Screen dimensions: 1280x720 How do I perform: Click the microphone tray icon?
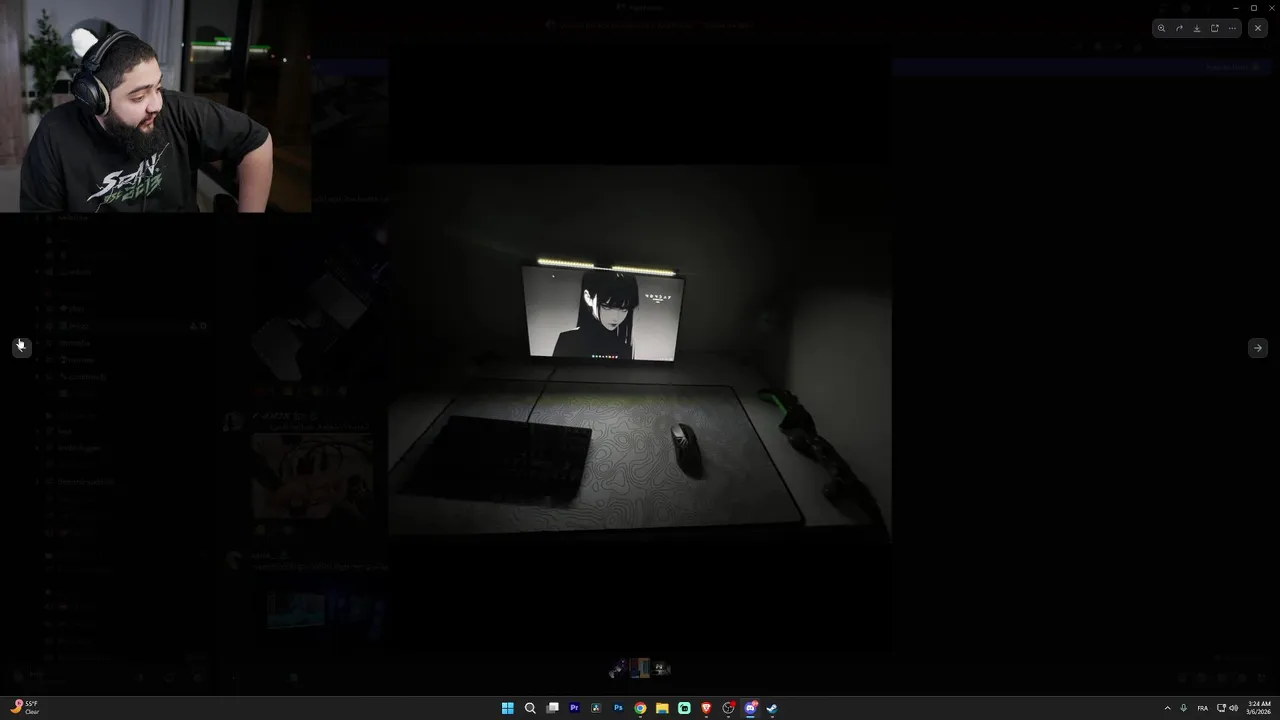(x=1184, y=708)
